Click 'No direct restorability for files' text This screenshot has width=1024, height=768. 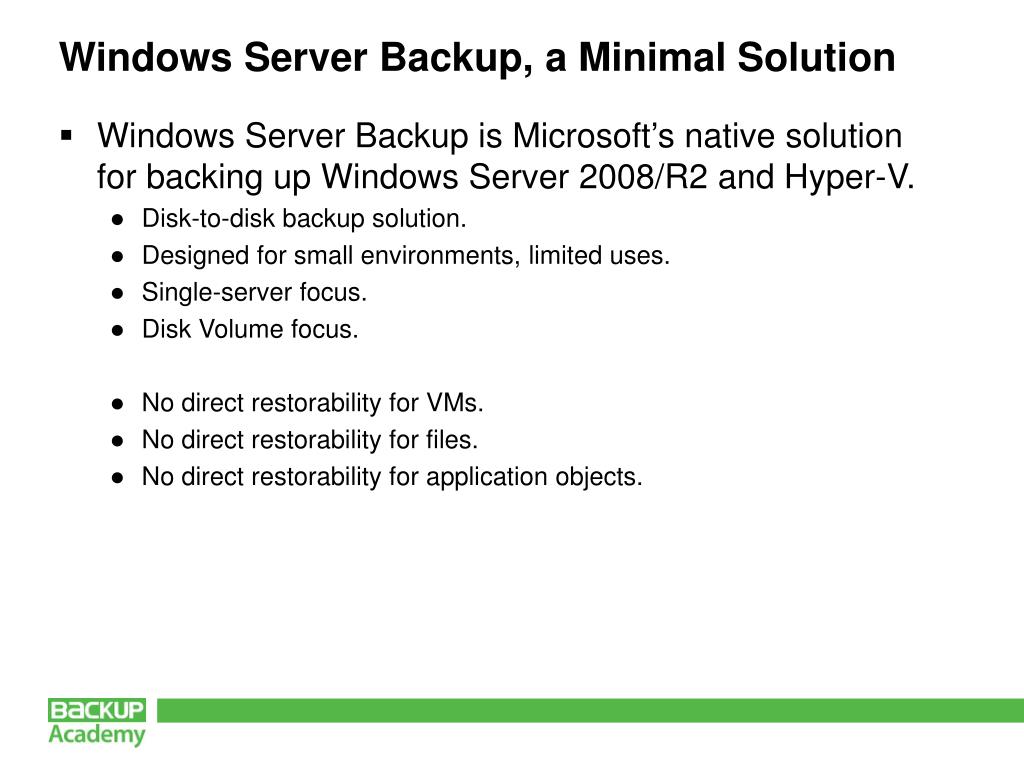tap(310, 439)
